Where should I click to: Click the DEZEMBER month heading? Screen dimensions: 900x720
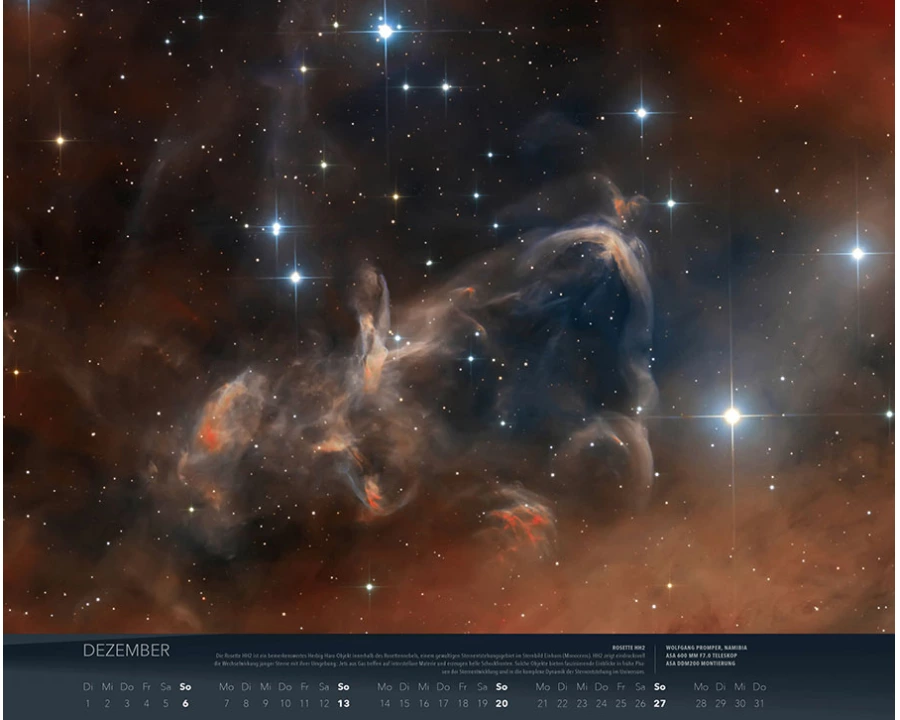(126, 651)
